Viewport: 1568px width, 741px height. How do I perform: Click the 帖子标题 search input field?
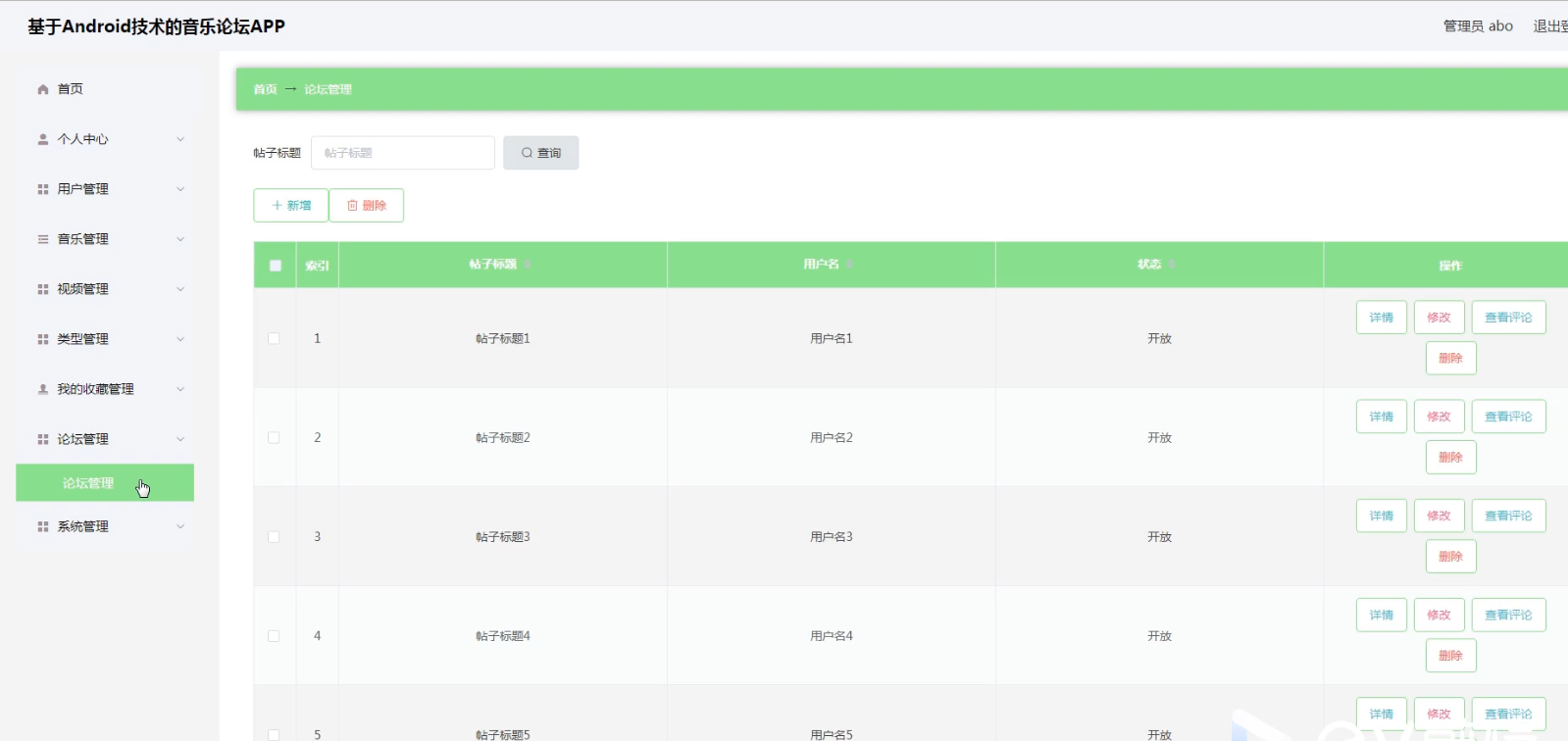click(x=403, y=153)
